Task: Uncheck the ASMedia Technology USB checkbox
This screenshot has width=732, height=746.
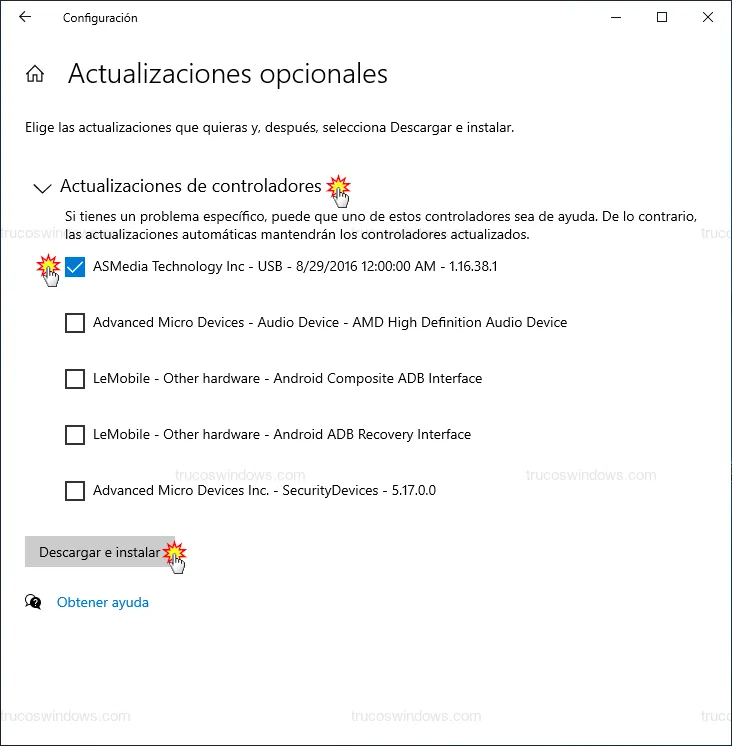Action: pos(75,267)
